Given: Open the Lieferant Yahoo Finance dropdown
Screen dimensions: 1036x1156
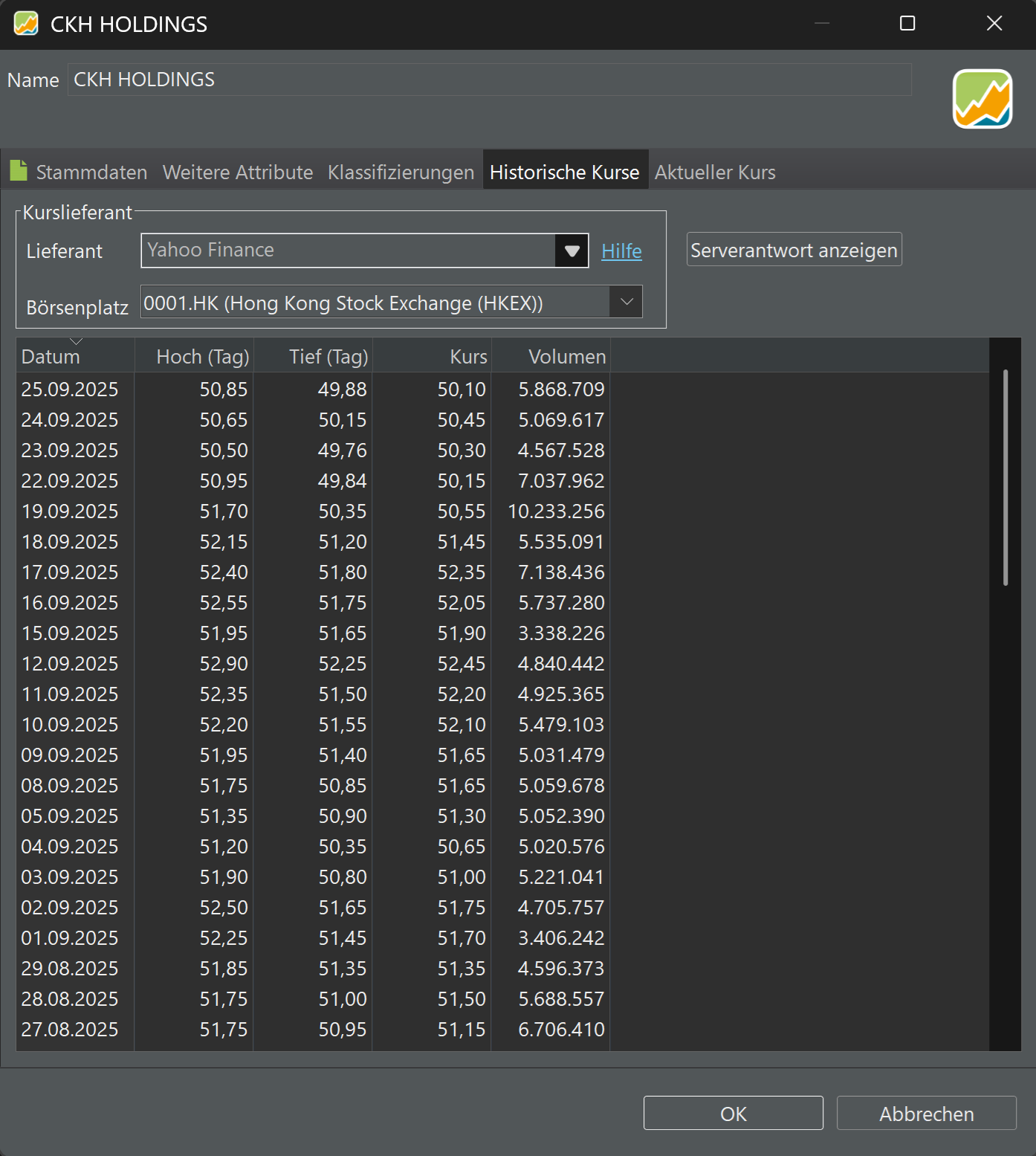Looking at the screenshot, I should click(571, 251).
